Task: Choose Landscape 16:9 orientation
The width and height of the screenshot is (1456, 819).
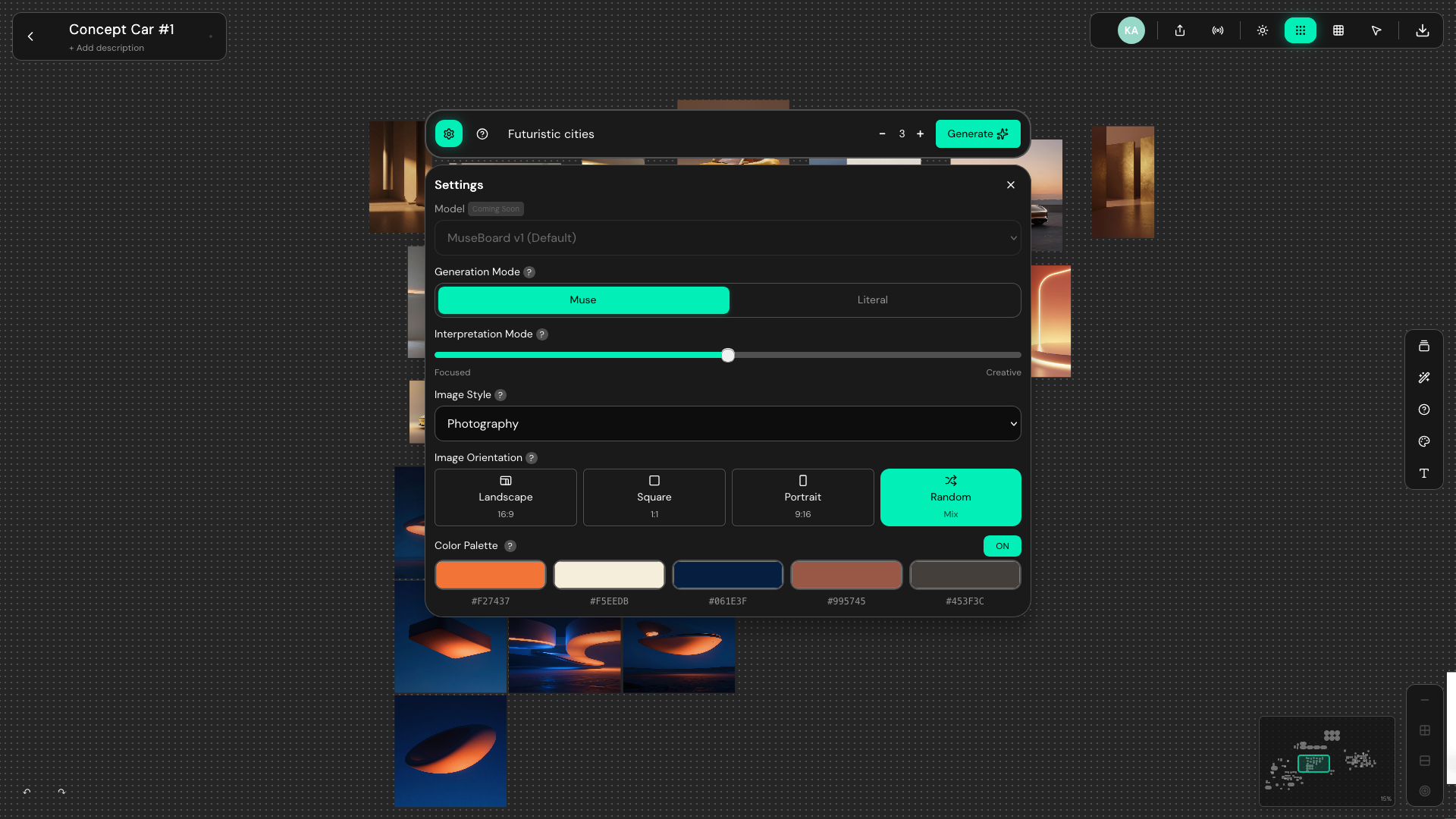Action: (506, 497)
